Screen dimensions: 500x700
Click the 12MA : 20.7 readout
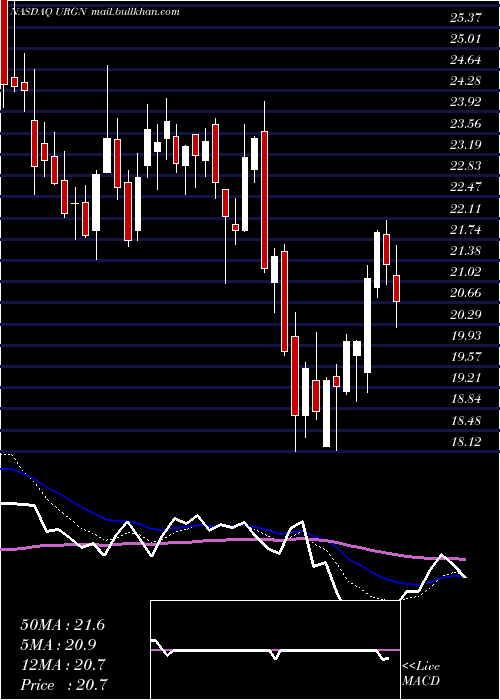tap(62, 665)
